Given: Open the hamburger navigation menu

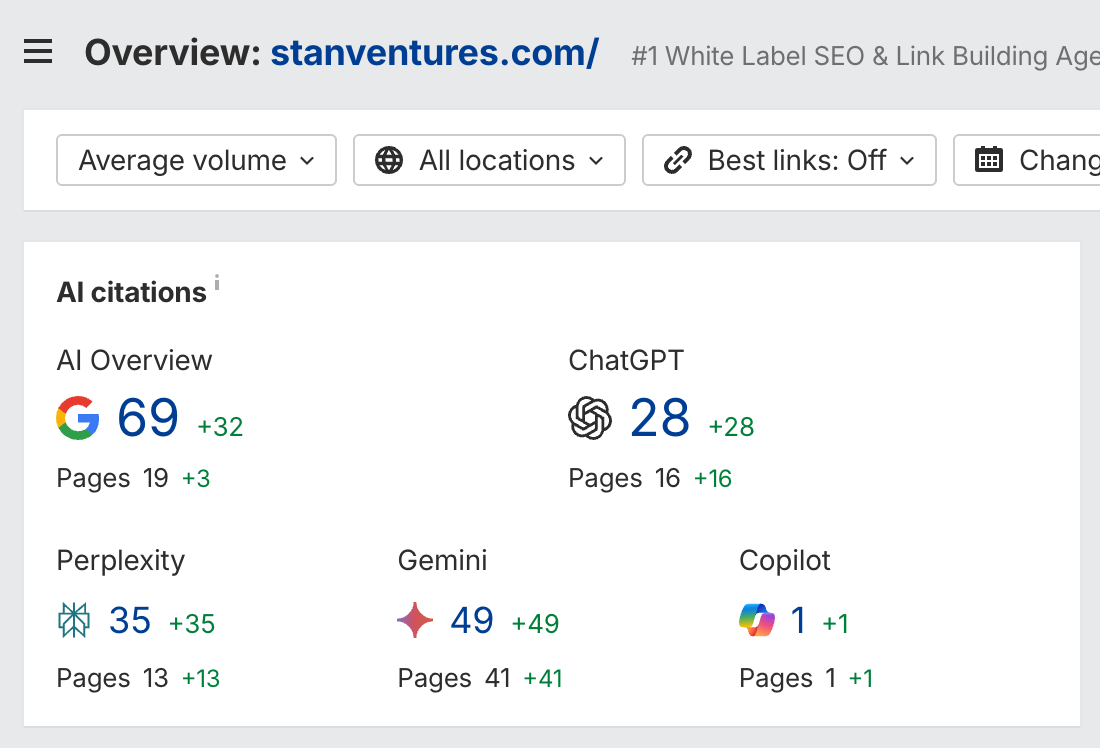Looking at the screenshot, I should click(38, 52).
